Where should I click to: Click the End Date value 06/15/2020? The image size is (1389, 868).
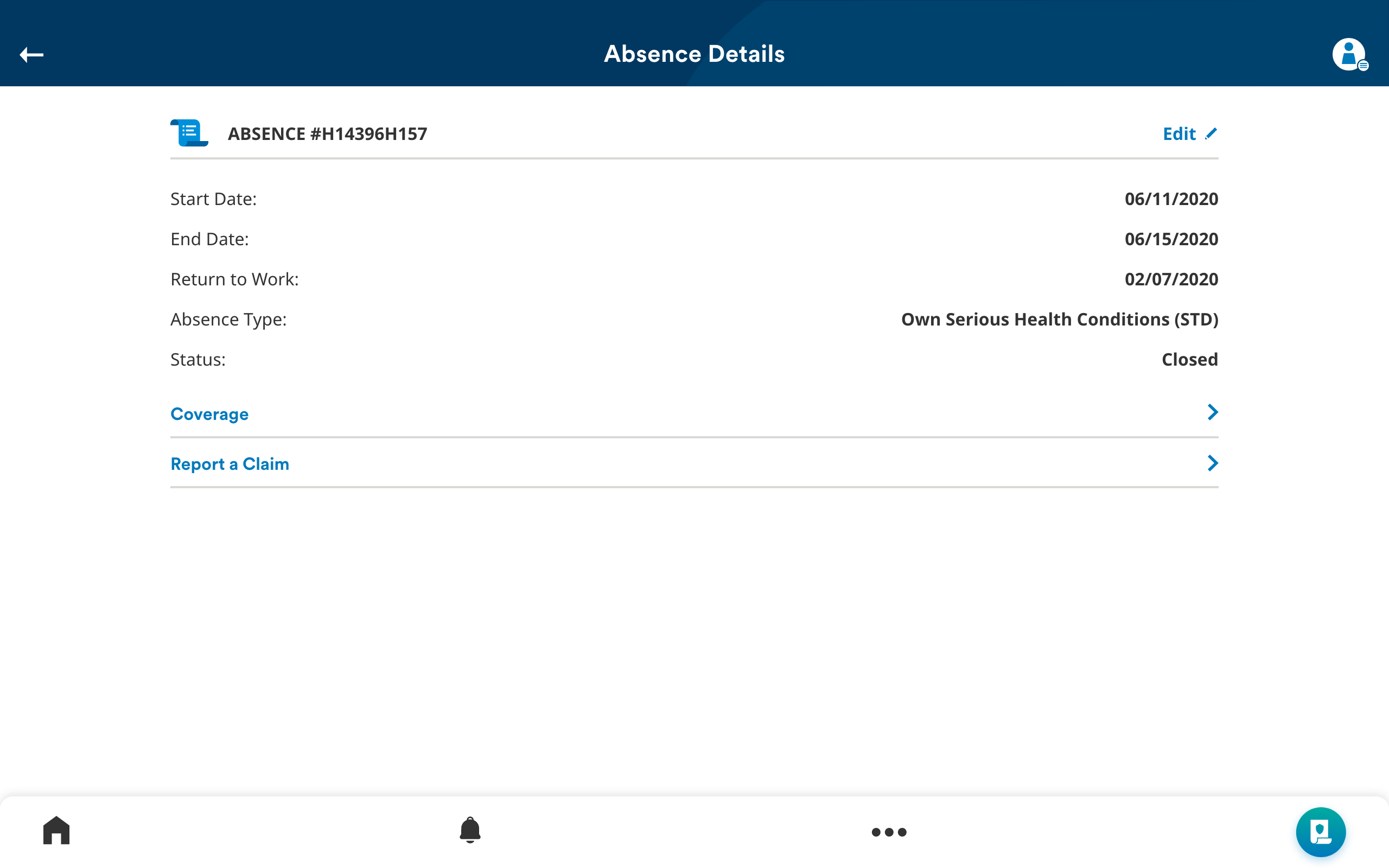coord(1171,239)
